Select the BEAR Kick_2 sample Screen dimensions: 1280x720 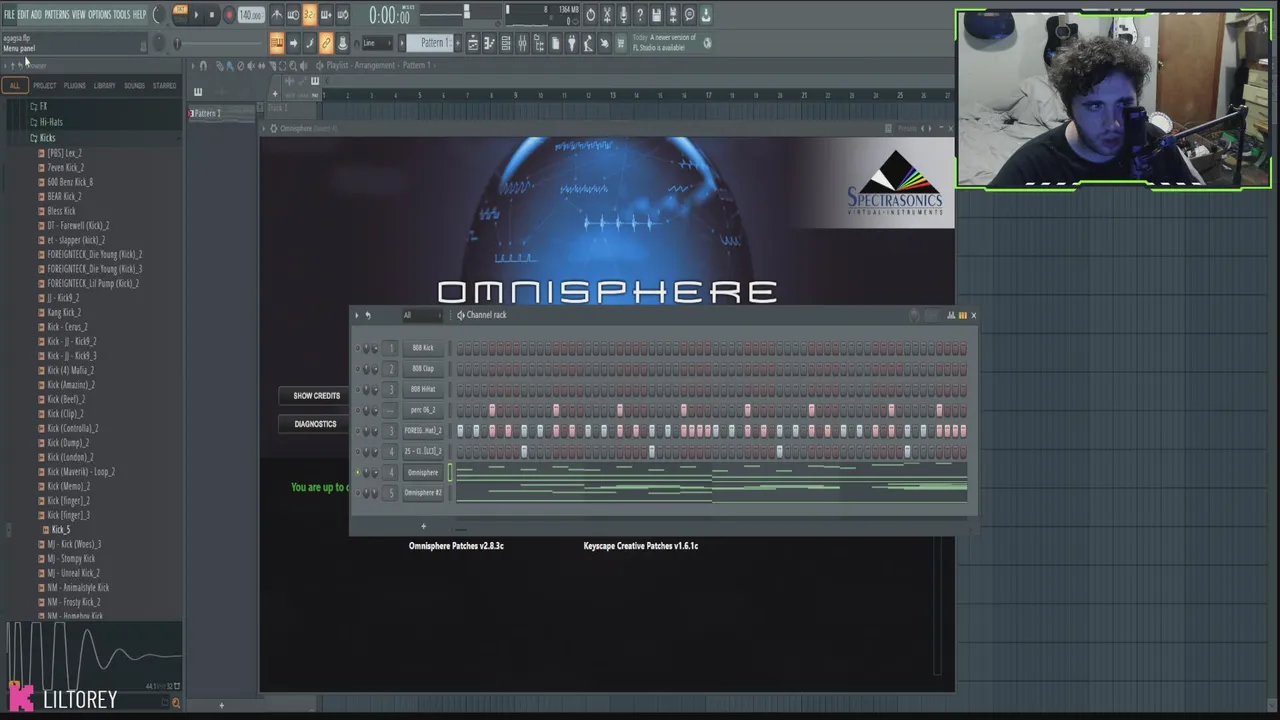(x=64, y=197)
